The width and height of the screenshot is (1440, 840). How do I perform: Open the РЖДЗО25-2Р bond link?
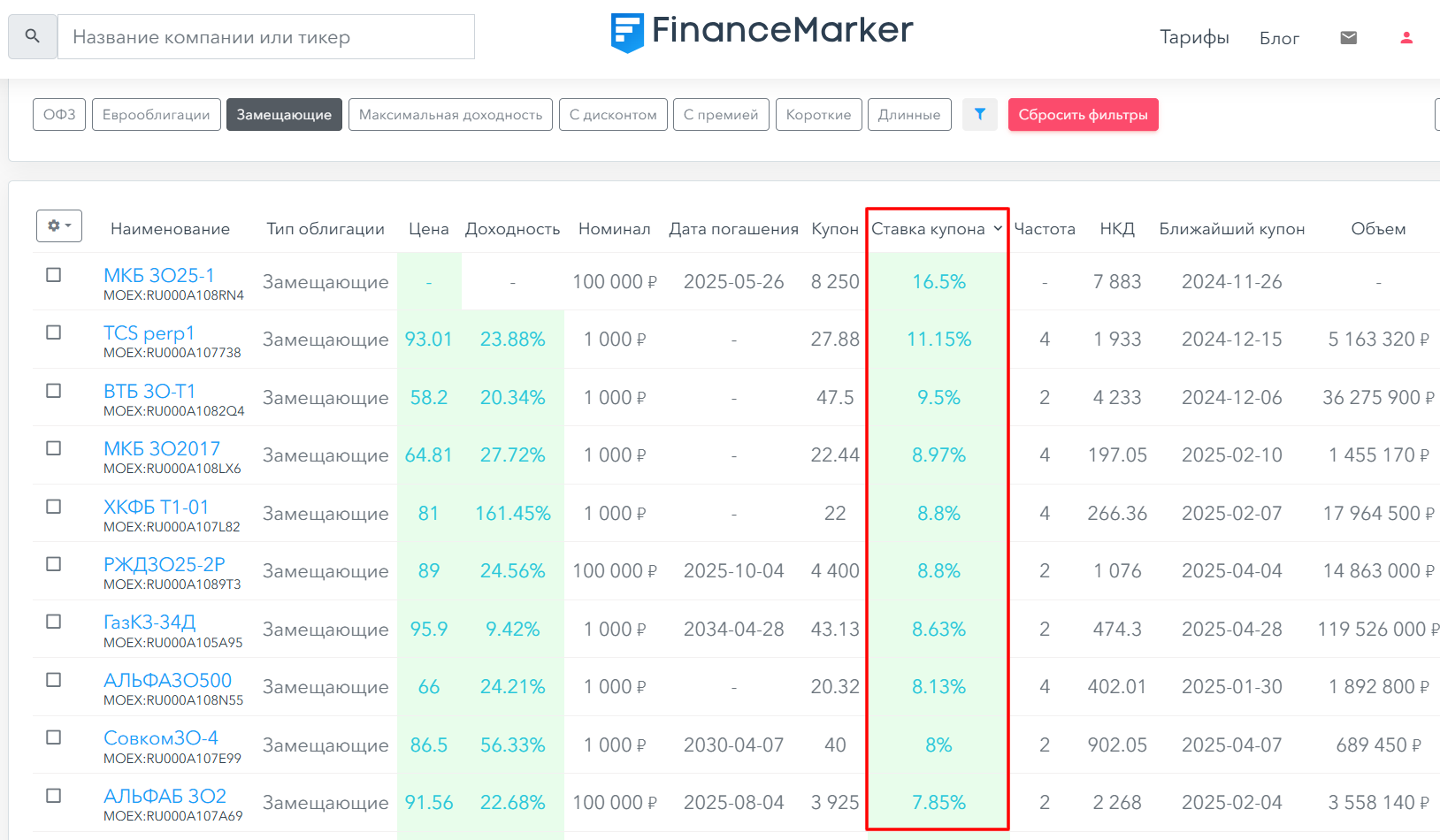click(165, 564)
